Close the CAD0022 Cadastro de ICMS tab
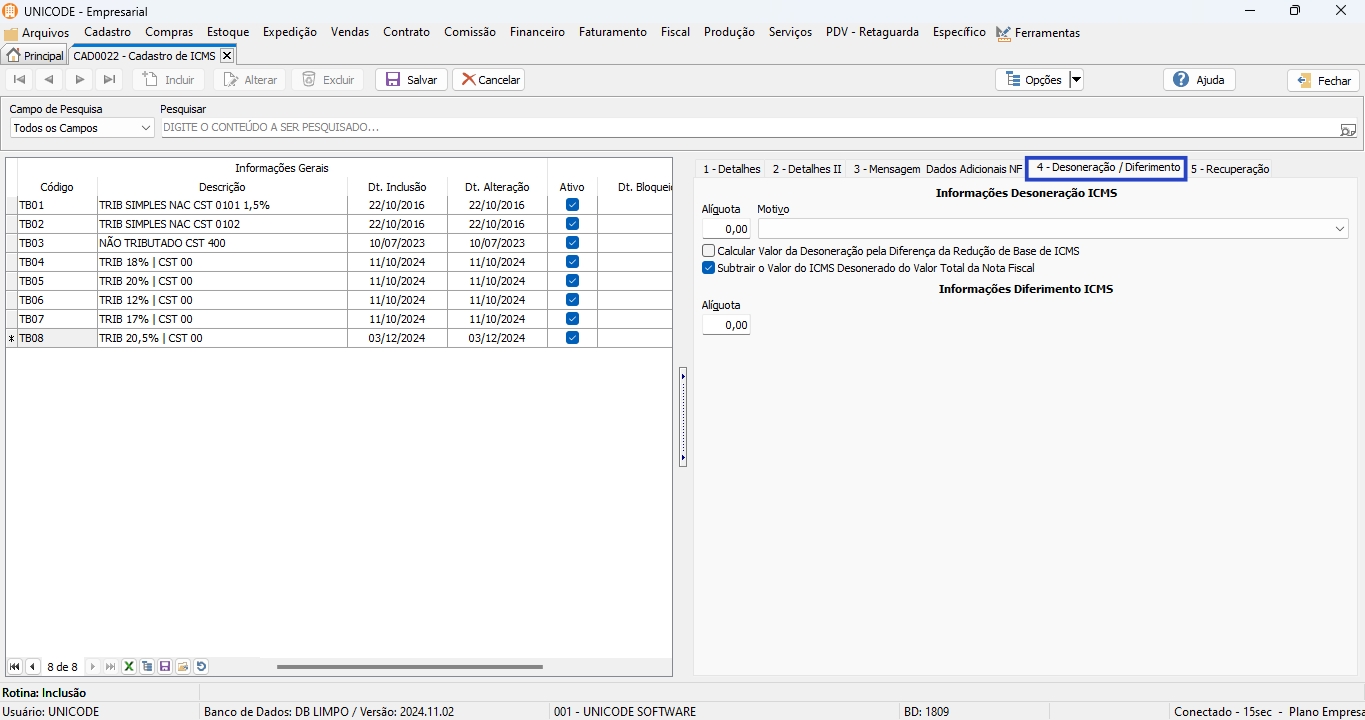 tap(227, 56)
